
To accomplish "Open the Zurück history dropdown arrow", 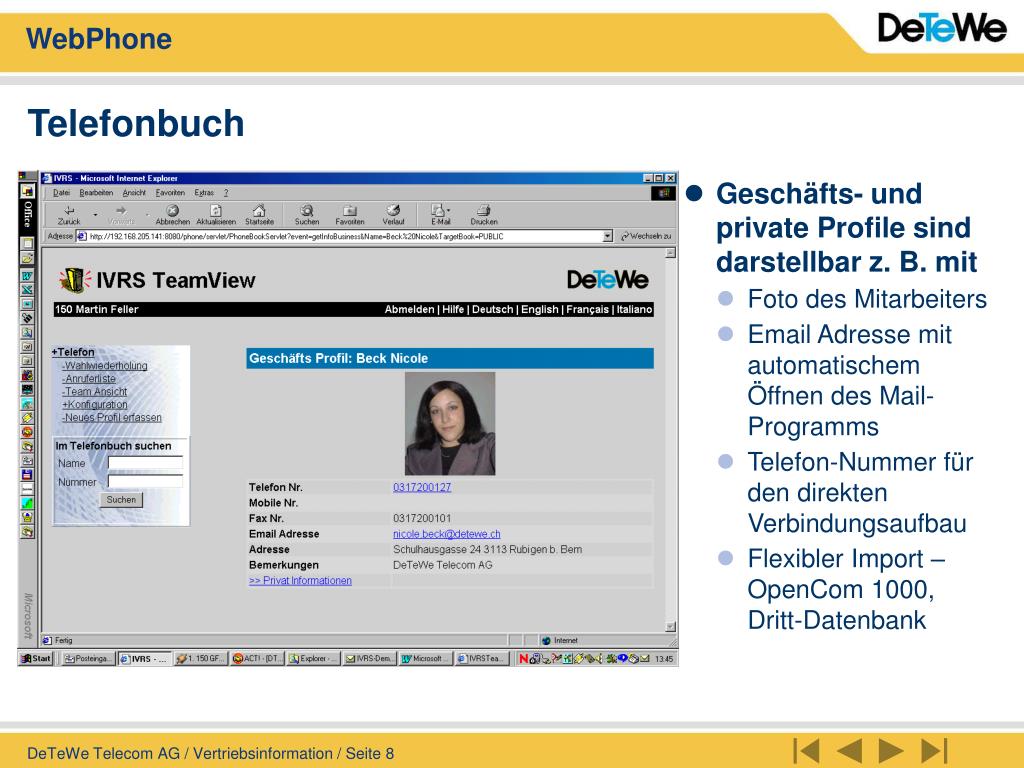I will 95,214.
